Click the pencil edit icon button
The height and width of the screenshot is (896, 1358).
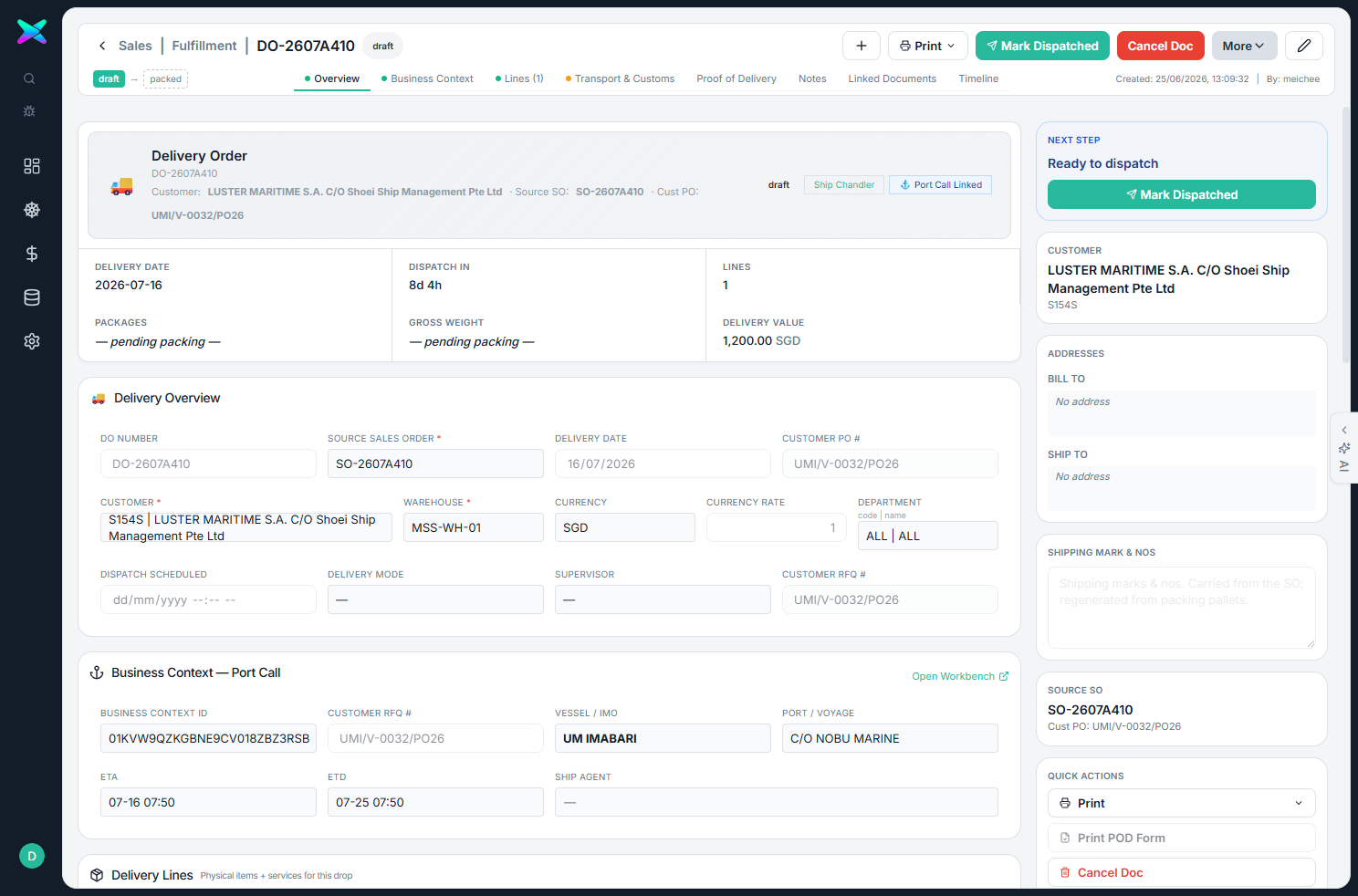pyautogui.click(x=1304, y=46)
